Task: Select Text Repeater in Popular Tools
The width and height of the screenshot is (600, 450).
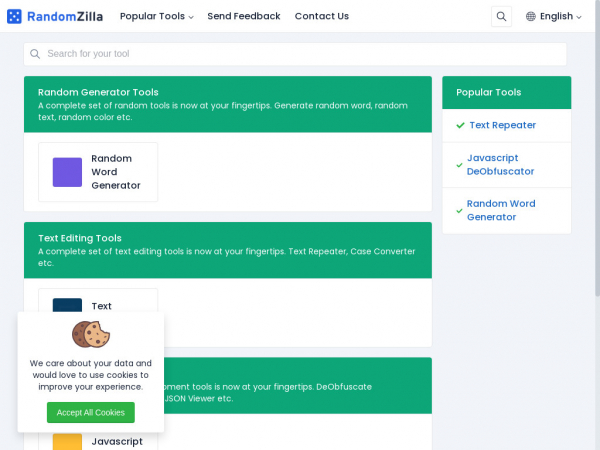Action: (x=502, y=125)
